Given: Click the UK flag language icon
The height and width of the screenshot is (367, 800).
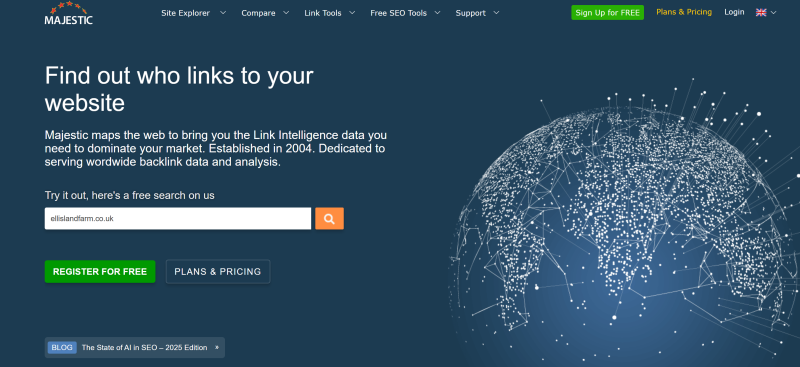Looking at the screenshot, I should [x=761, y=13].
